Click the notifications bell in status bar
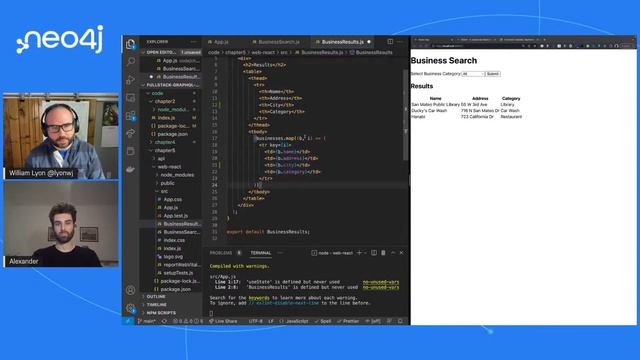640x360 pixels. [x=400, y=321]
